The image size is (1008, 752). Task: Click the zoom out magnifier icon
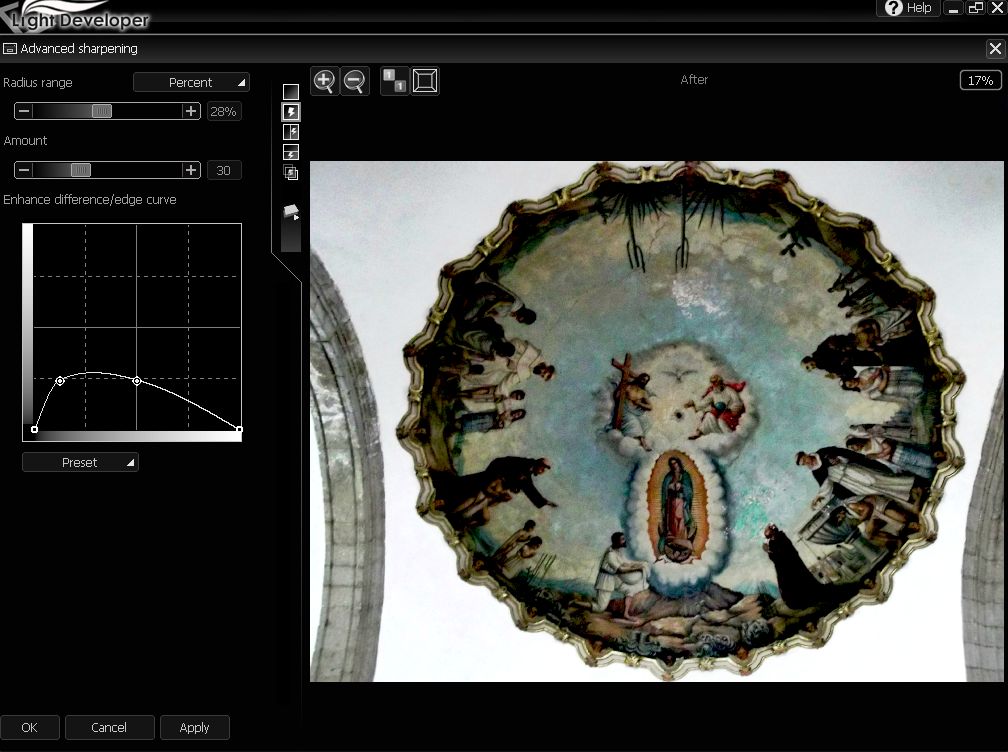point(355,81)
